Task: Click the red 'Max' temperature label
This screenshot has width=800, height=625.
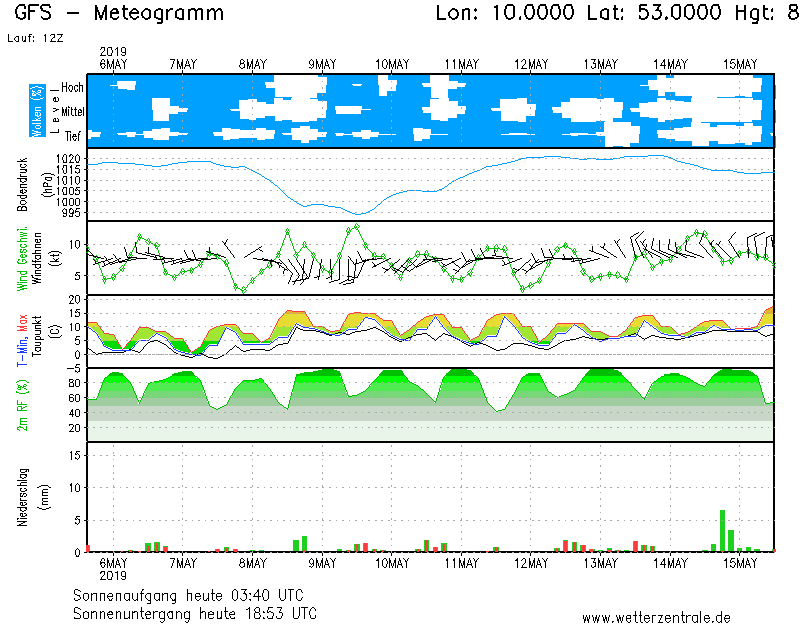Action: point(21,323)
